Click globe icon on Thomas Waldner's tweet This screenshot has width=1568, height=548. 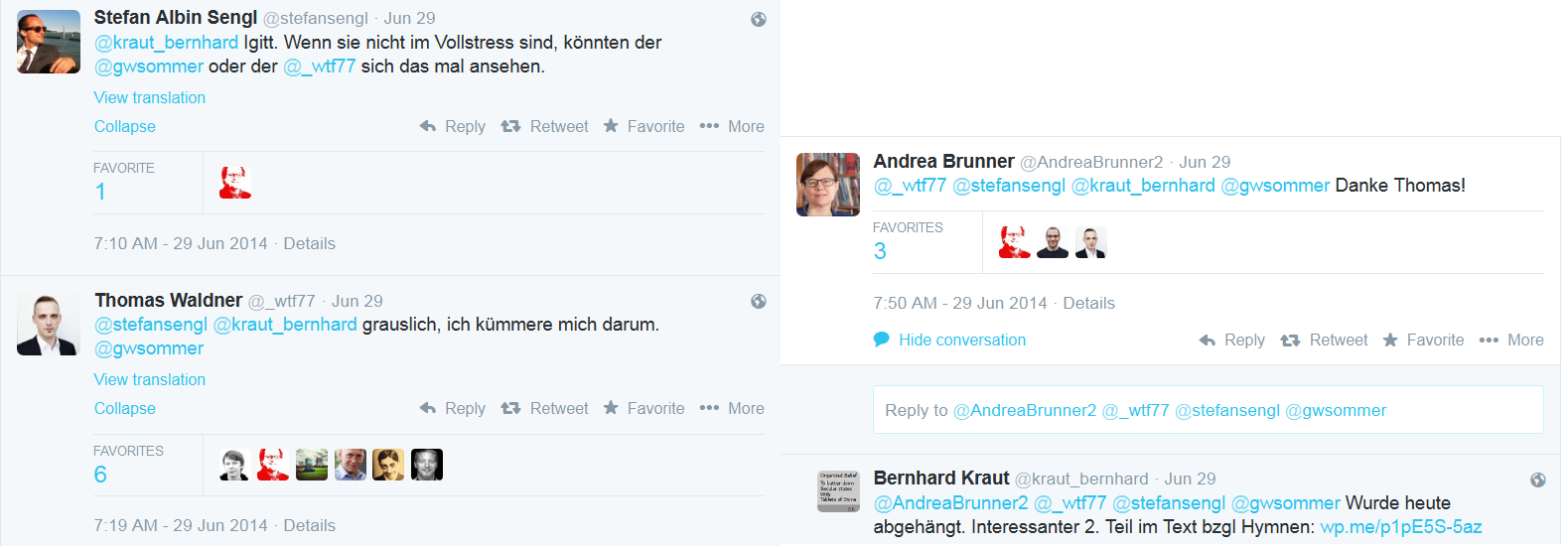759,302
